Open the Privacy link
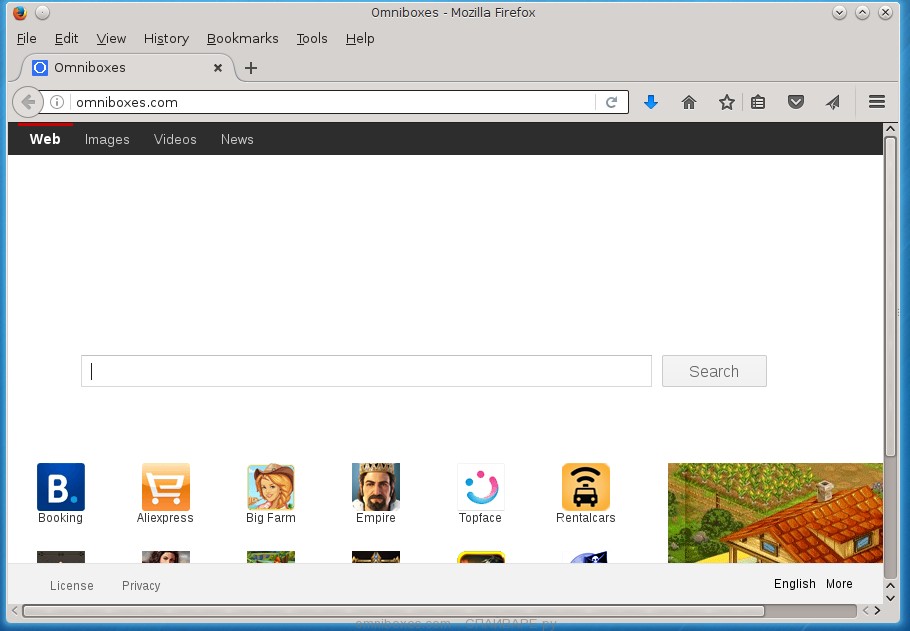The height and width of the screenshot is (631, 910). [140, 585]
